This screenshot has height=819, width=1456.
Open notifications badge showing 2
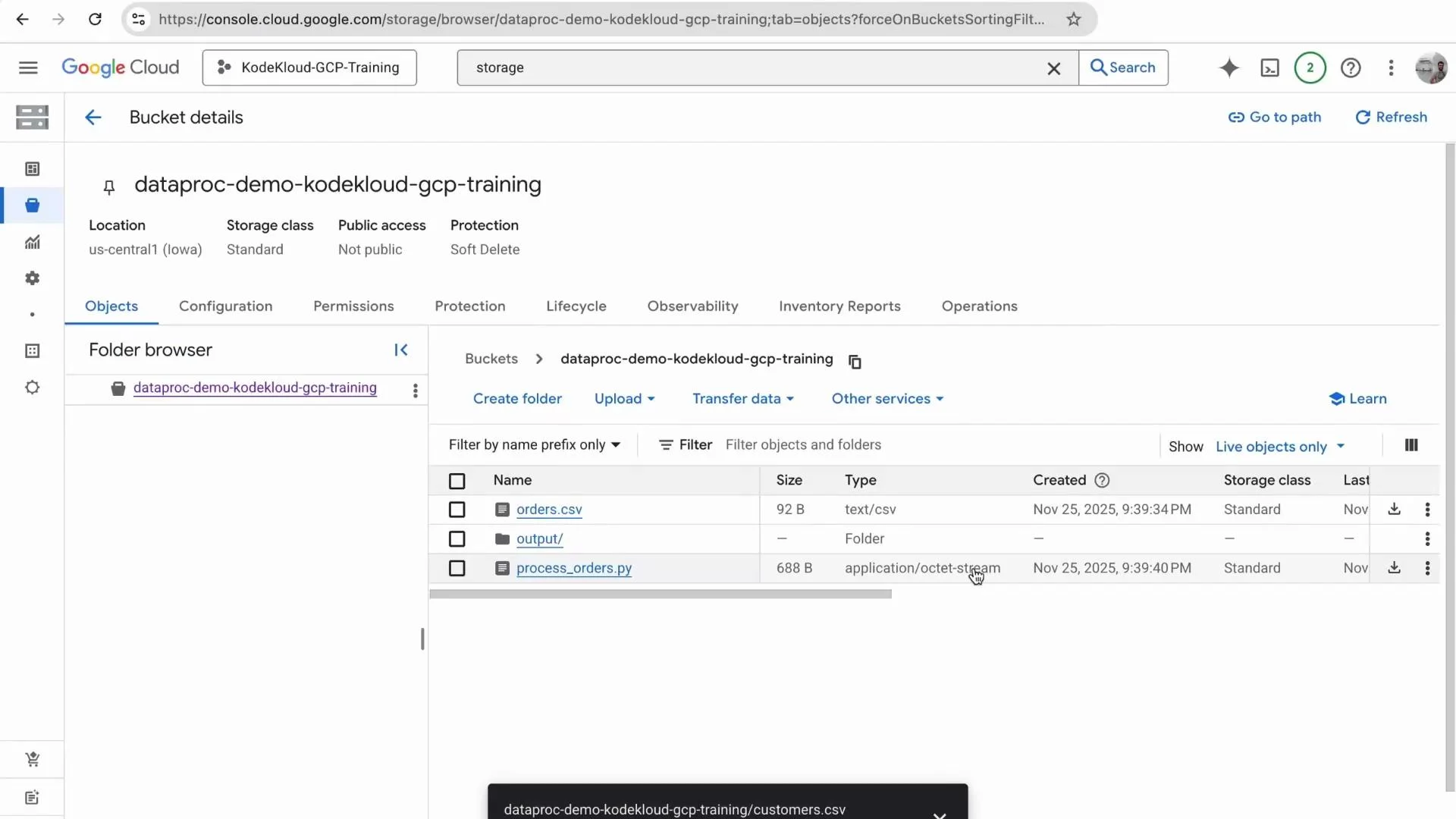pos(1310,67)
